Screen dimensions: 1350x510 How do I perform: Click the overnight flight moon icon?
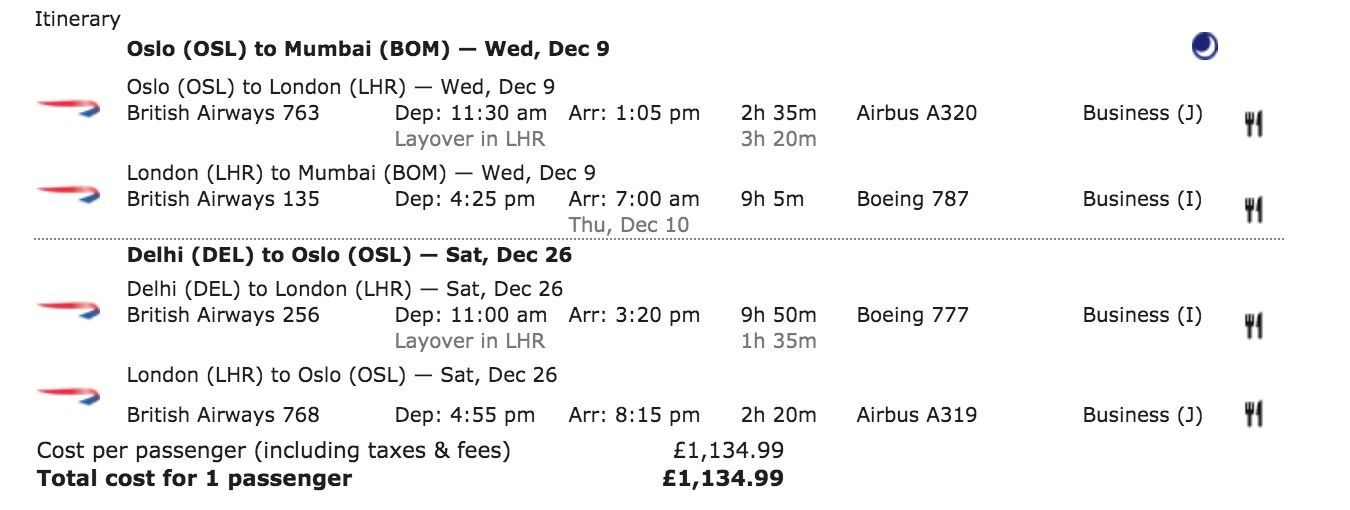click(x=1205, y=47)
